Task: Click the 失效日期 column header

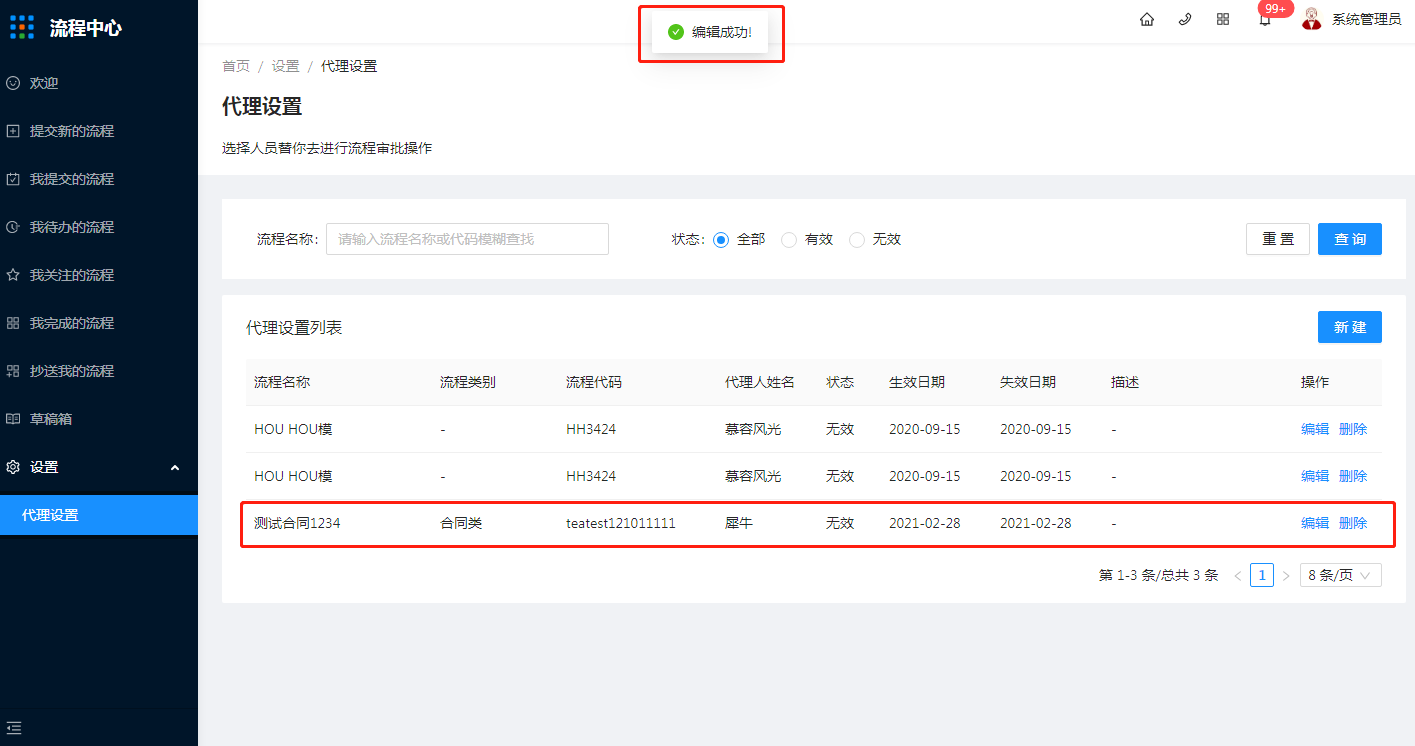Action: tap(1028, 382)
